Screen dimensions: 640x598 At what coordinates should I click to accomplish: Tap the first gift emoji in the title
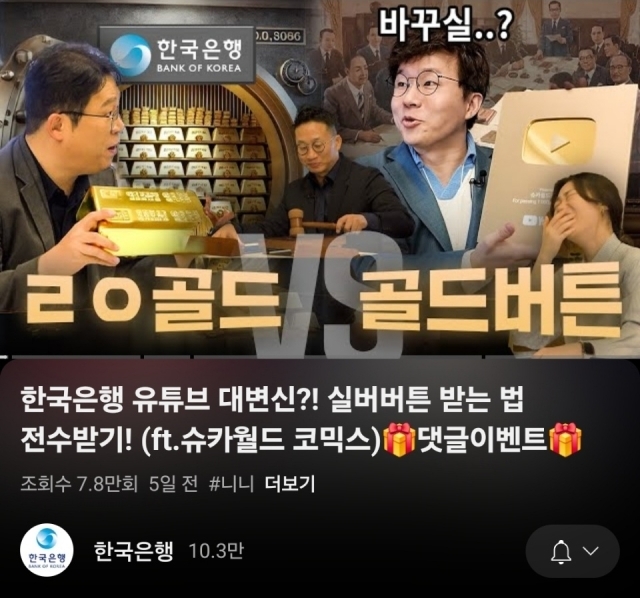click(x=401, y=440)
